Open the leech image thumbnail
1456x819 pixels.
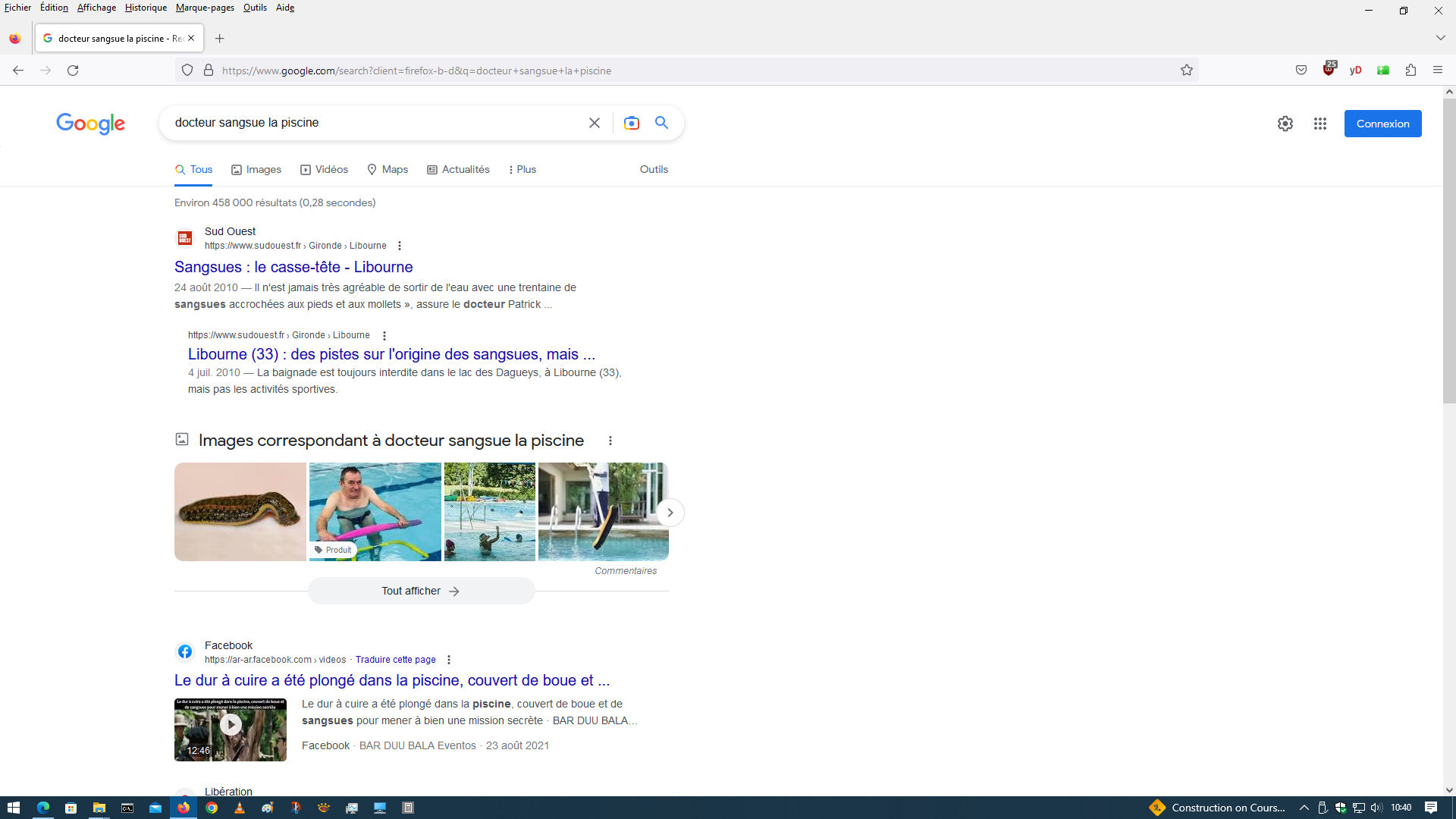(x=240, y=512)
